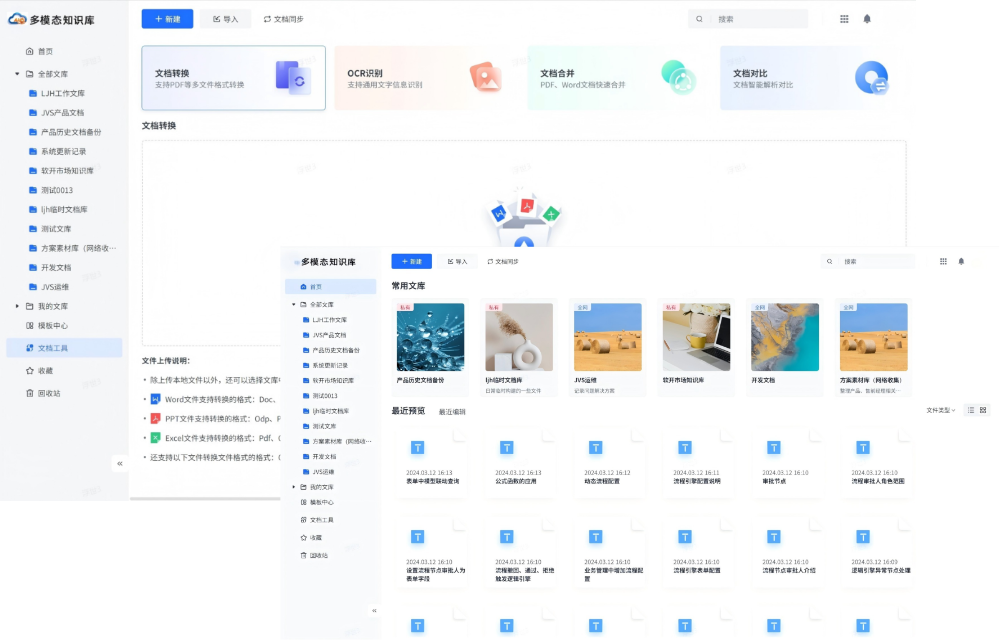Screen dimensions: 1000x640
Task: Go to 首页 in back window sidebar
Action: pos(40,51)
